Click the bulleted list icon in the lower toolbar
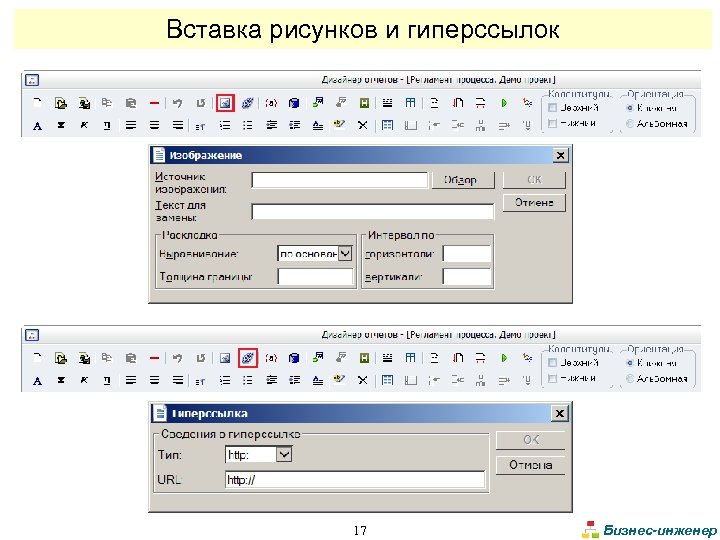 [248, 380]
